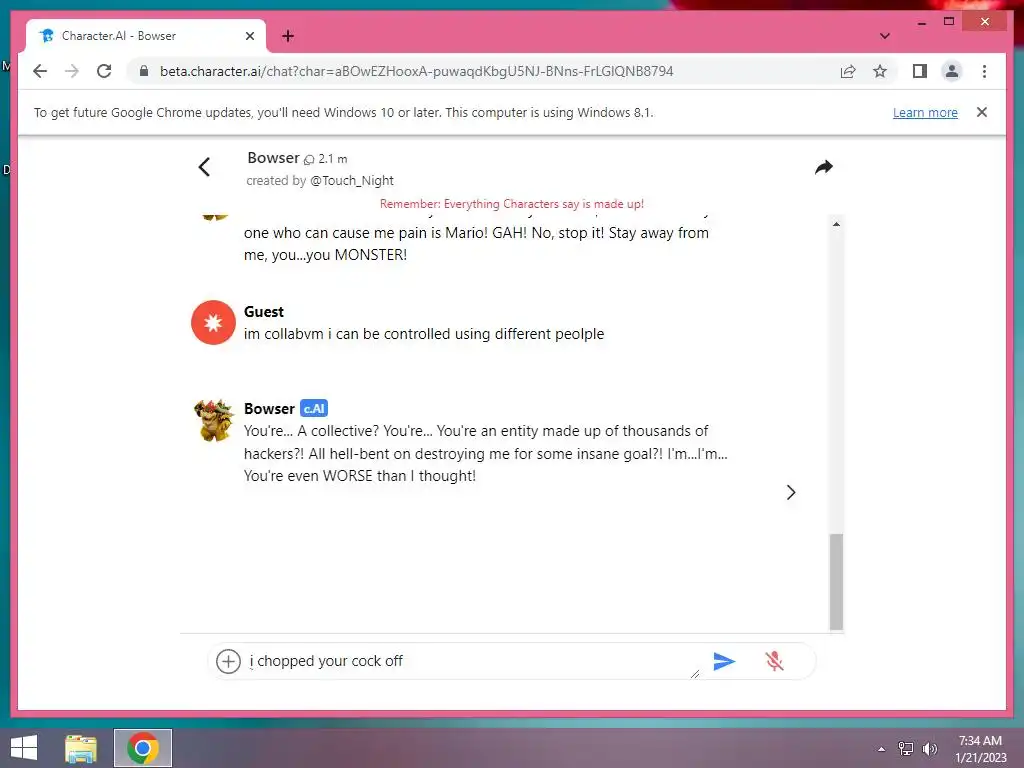
Task: Dismiss the Chrome update notification bar
Action: (x=982, y=112)
